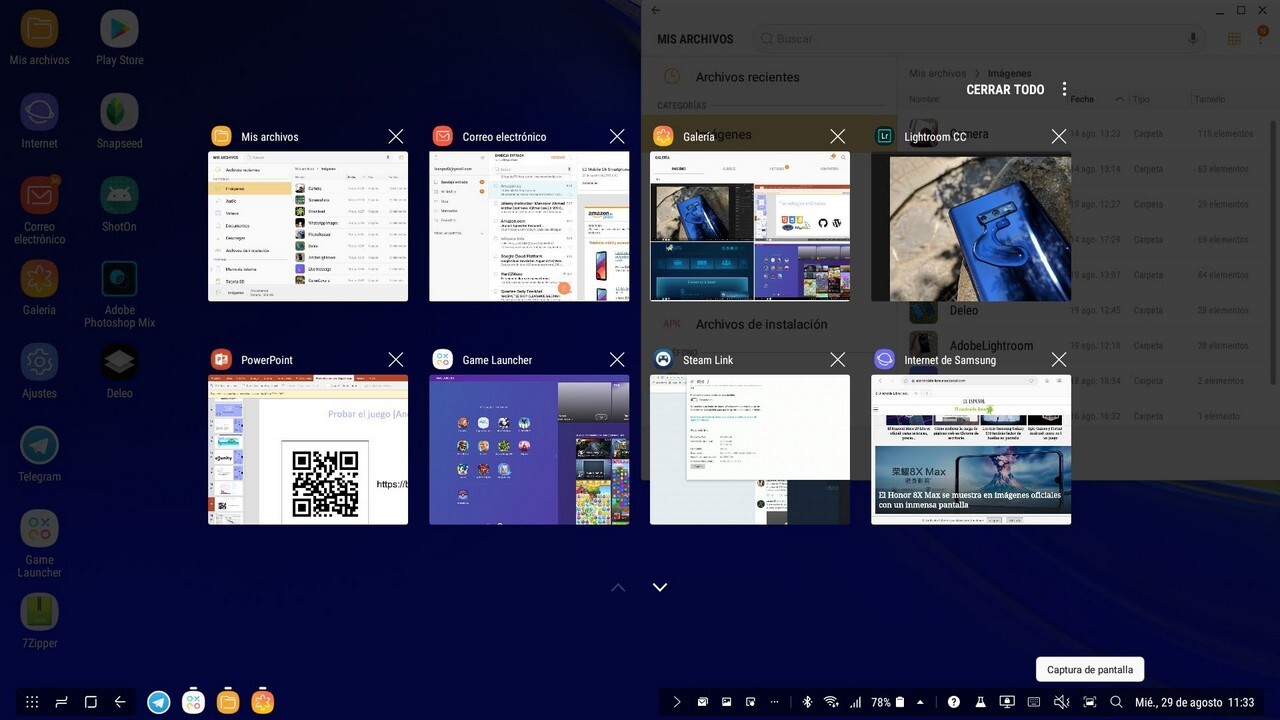Screen dimensions: 1280x720
Task: Open the Steam Link preview thumbnail
Action: coord(750,449)
